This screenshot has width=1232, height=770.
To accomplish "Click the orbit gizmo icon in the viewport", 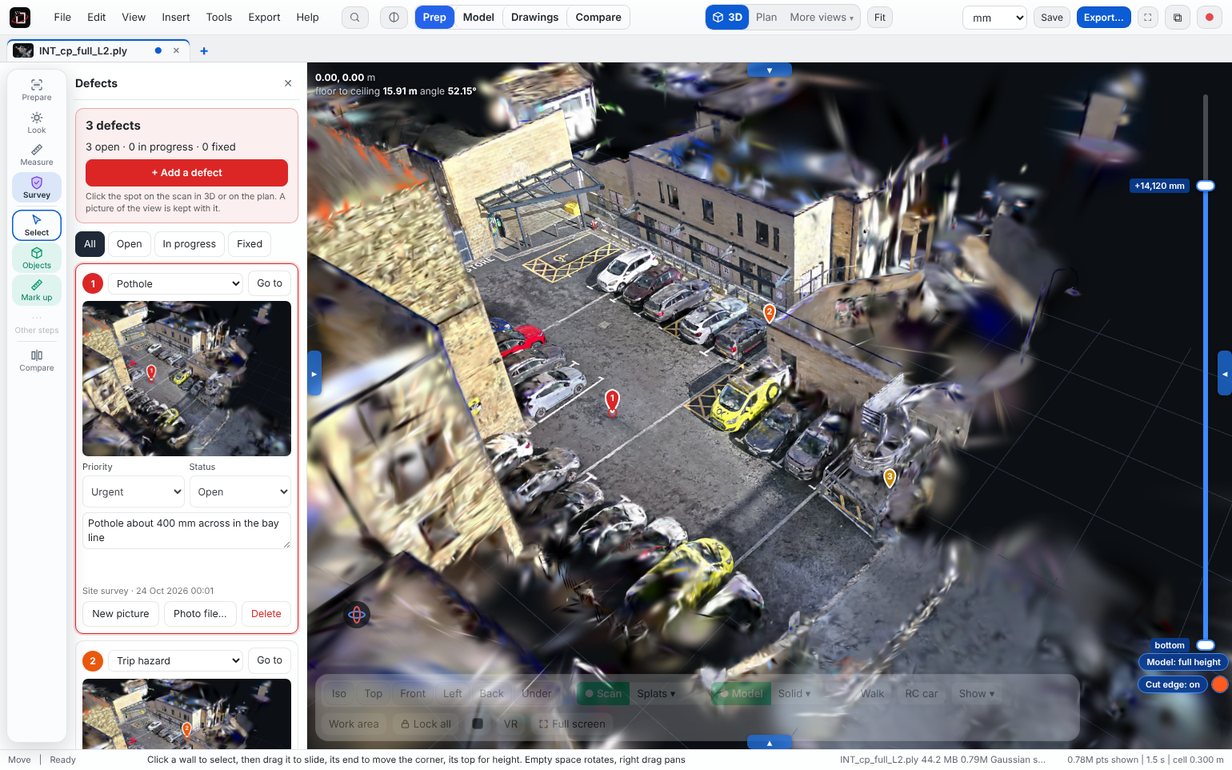I will coord(357,614).
